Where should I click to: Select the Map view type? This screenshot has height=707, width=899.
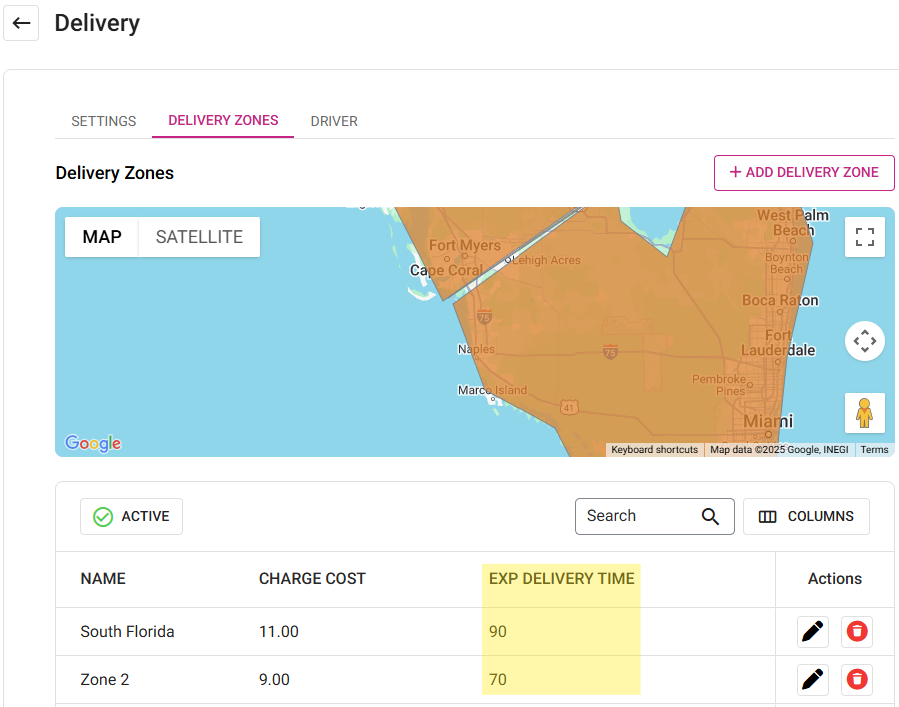[102, 237]
